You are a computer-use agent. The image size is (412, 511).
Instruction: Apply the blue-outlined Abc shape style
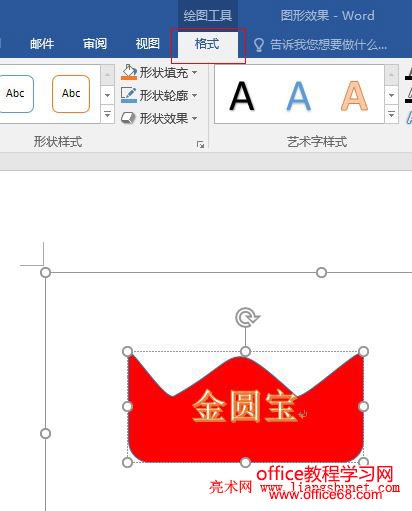pyautogui.click(x=16, y=94)
